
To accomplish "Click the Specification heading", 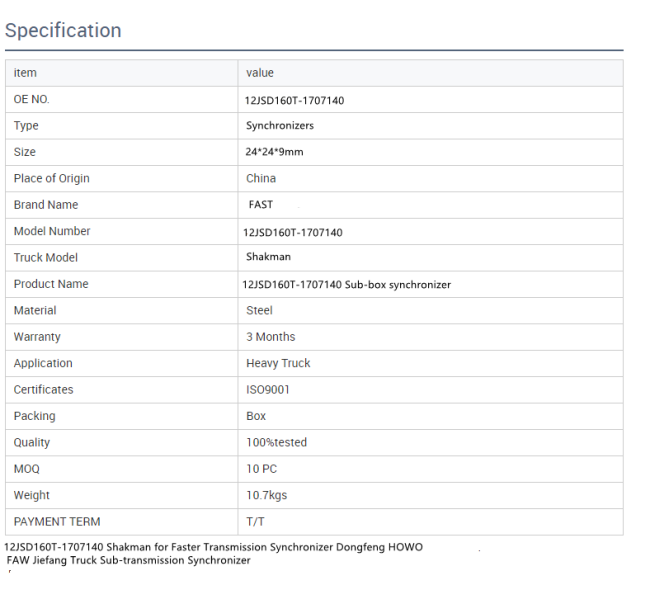I will click(x=63, y=31).
